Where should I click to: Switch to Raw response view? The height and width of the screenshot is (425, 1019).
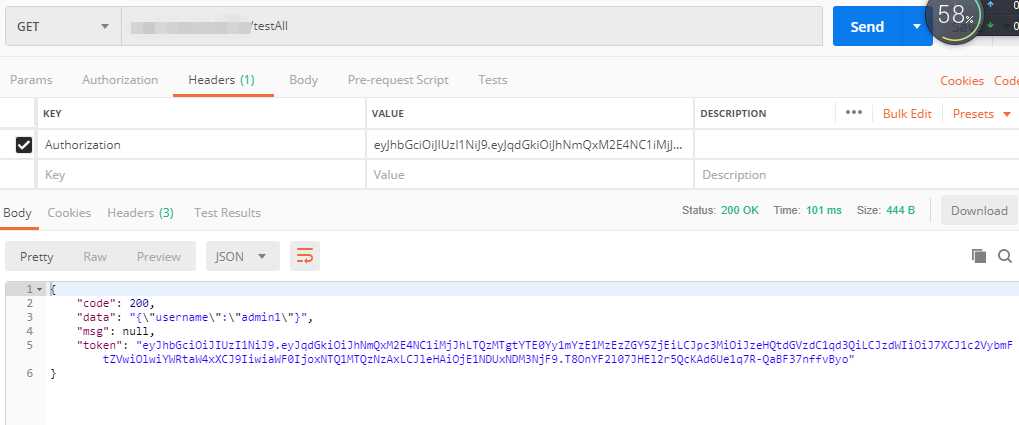pyautogui.click(x=95, y=257)
